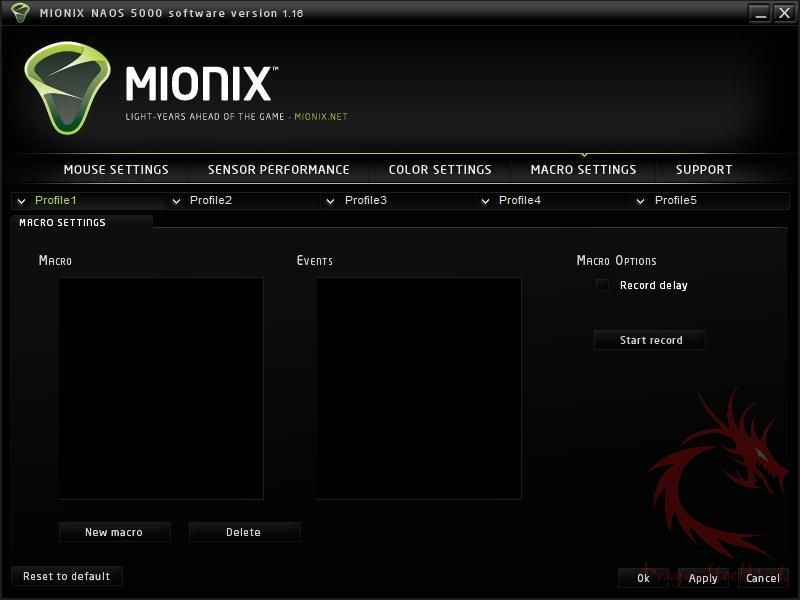The height and width of the screenshot is (600, 800).
Task: Select the Profile3 label
Action: pos(366,200)
